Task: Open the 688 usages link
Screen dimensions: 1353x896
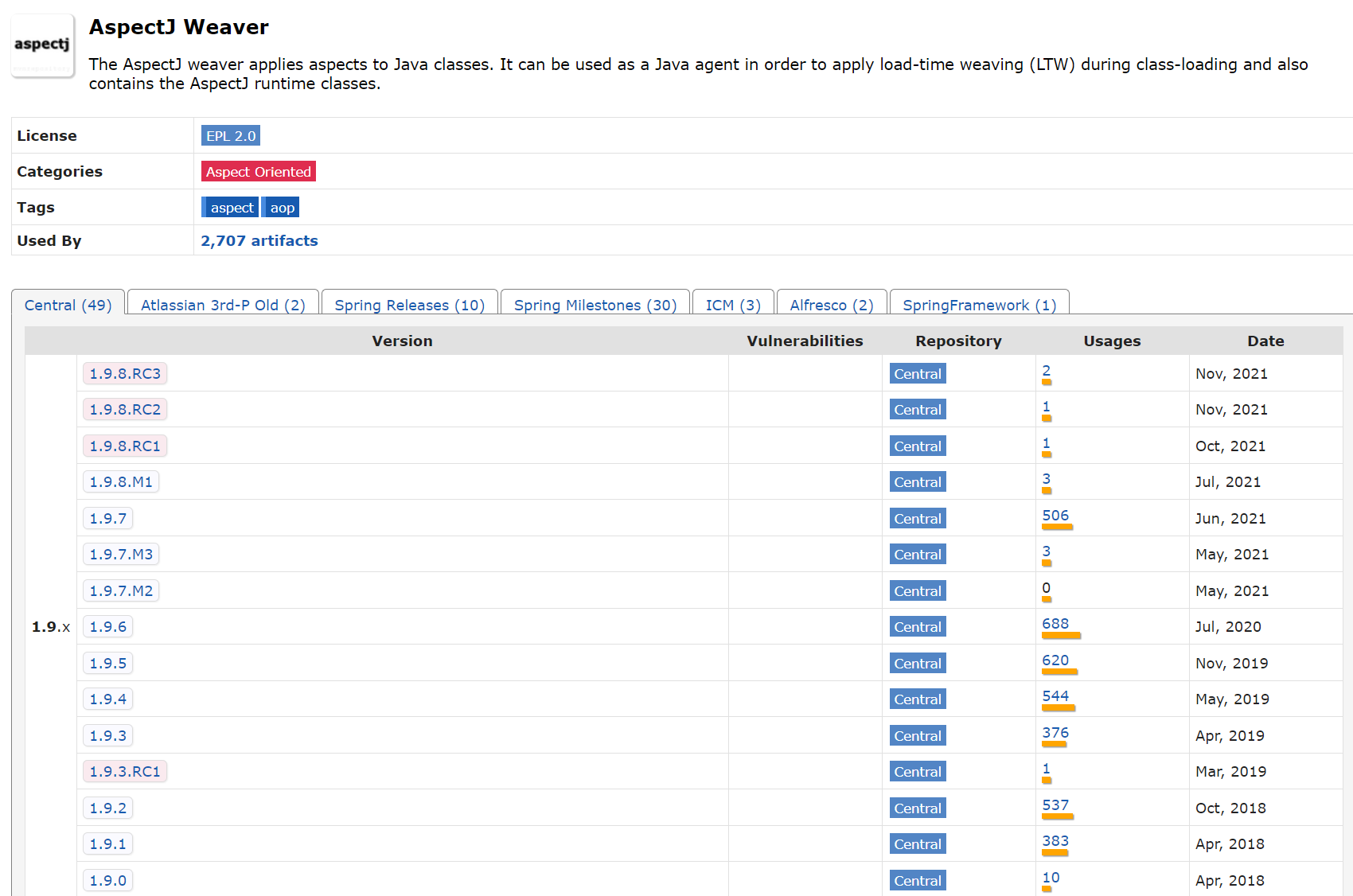Action: click(x=1055, y=623)
